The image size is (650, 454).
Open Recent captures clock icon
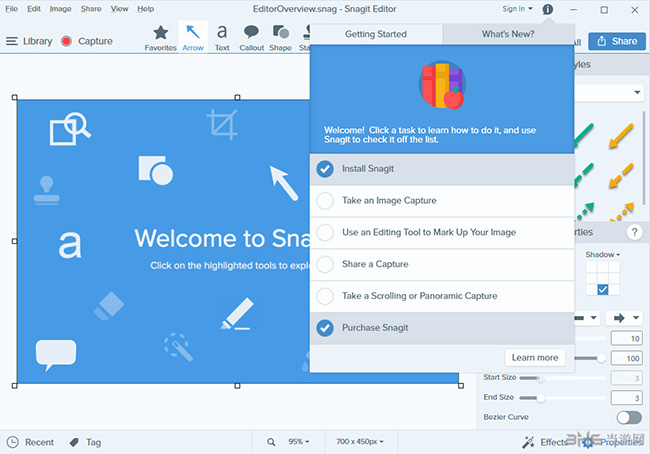(13, 442)
